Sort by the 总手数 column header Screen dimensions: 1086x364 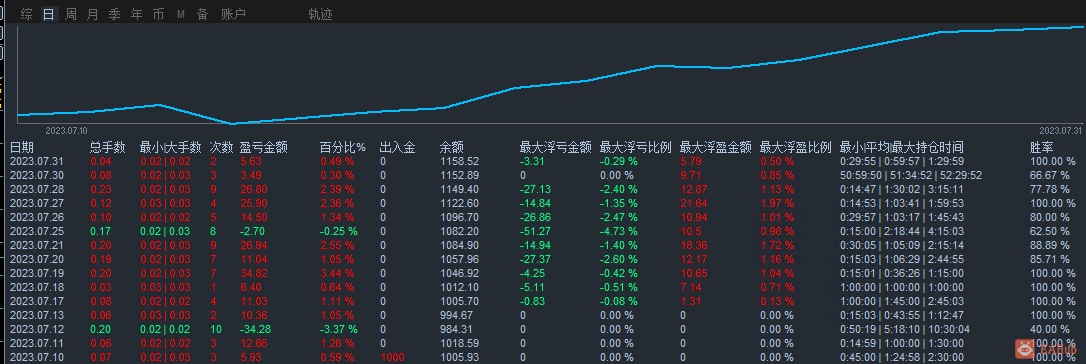pos(108,147)
